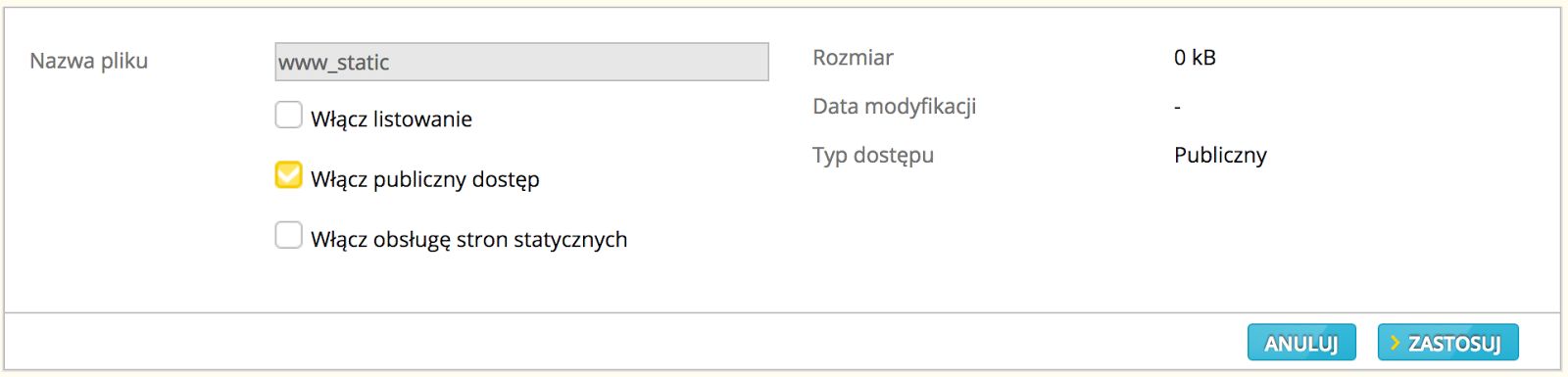
Task: Click the 'Typ dostępu' property label
Action: pyautogui.click(x=873, y=155)
